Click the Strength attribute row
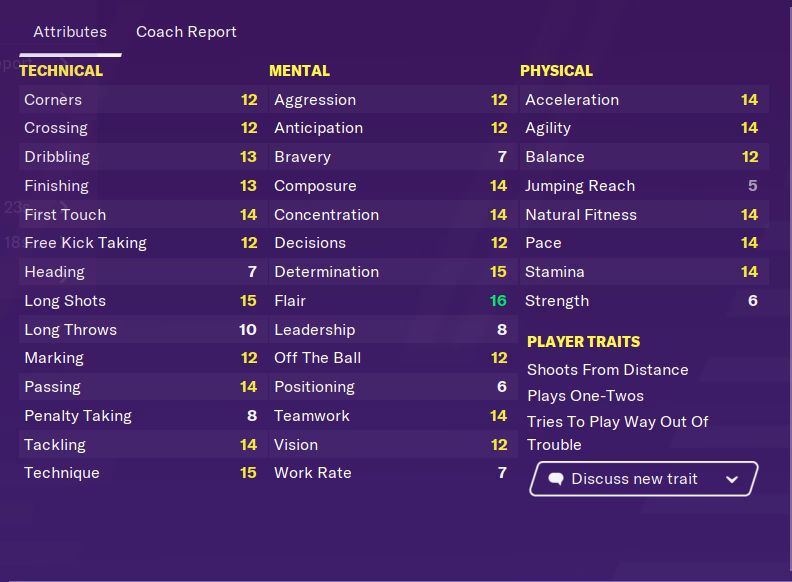Screen dimensions: 792x582 click(640, 301)
